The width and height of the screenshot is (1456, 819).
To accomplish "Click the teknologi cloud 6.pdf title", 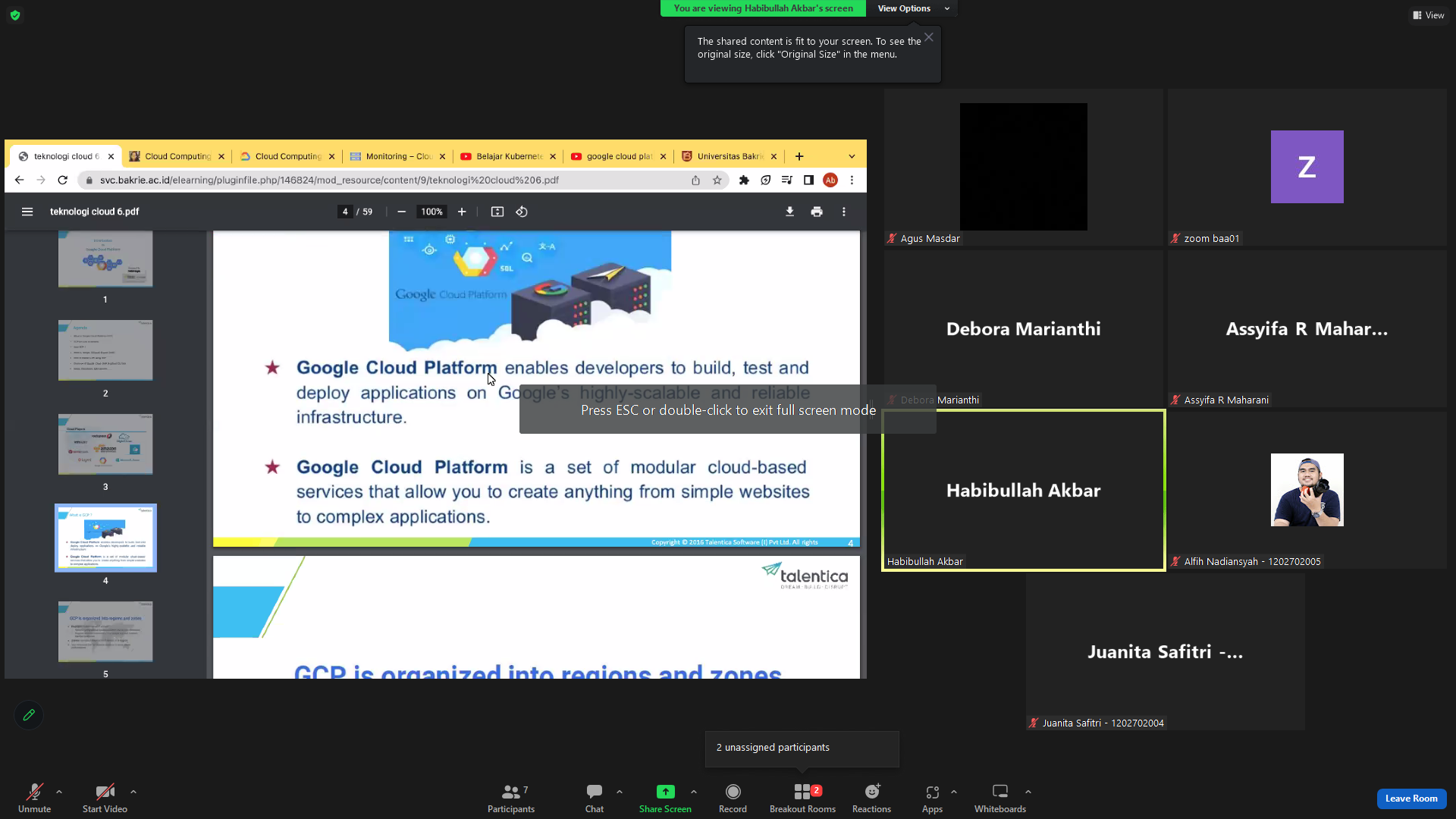I will pos(95,212).
